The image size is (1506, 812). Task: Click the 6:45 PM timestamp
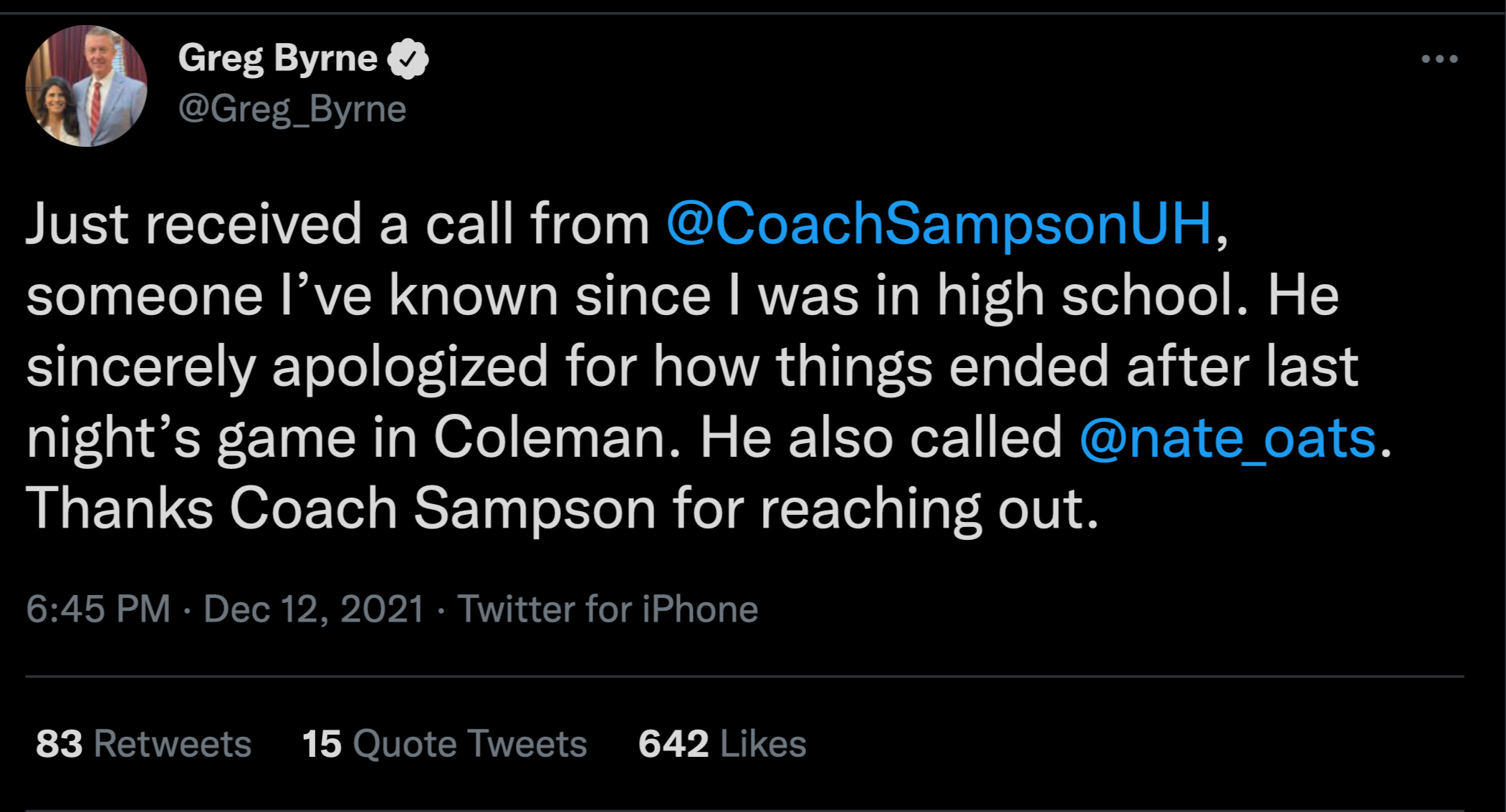point(98,609)
